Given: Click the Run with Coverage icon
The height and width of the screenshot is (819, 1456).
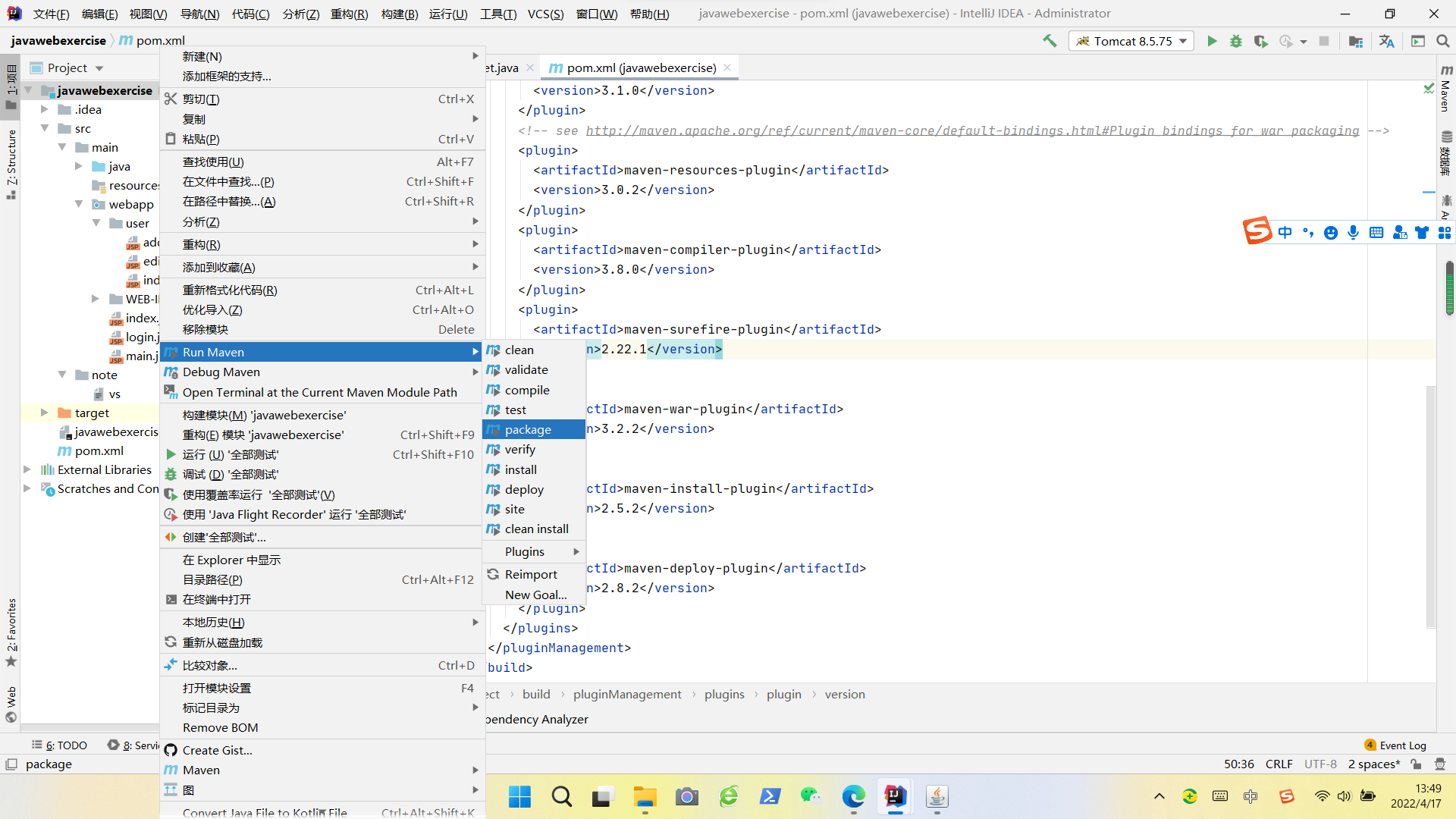Looking at the screenshot, I should coord(1260,41).
